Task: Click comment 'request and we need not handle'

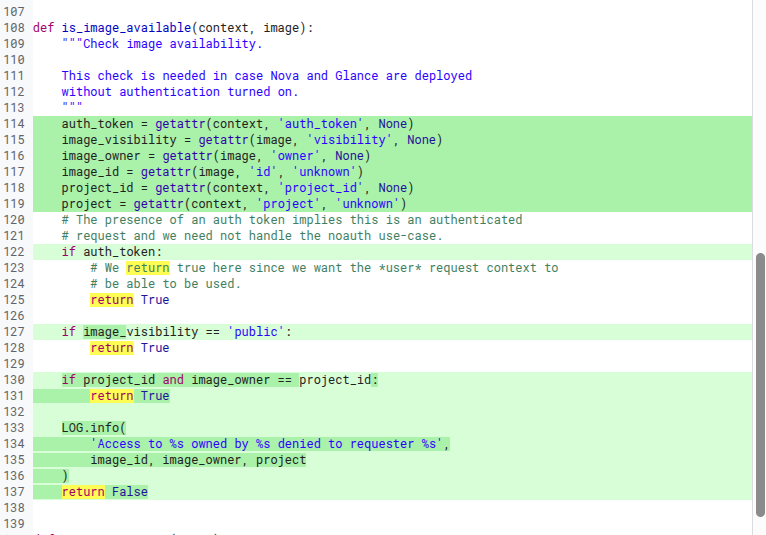Action: pos(252,236)
